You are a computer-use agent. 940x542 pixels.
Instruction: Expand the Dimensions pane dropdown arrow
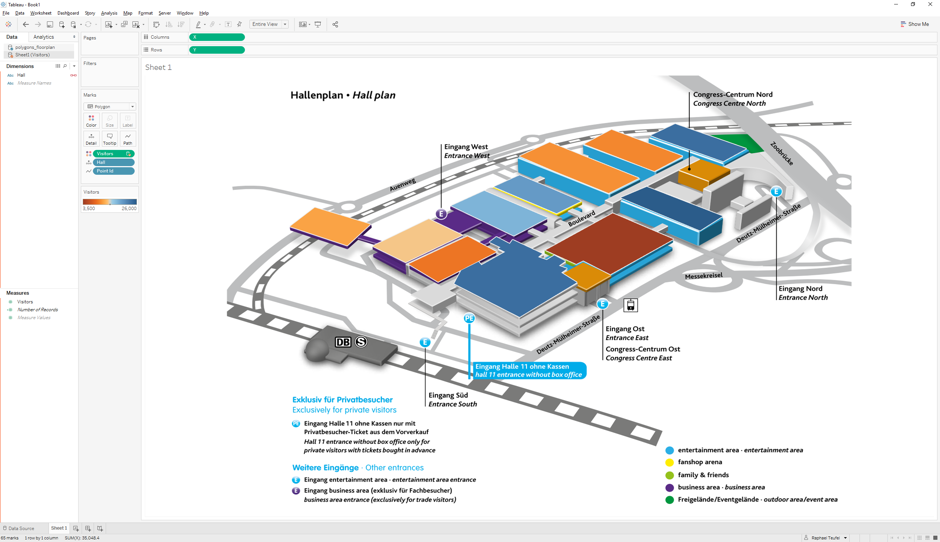(74, 66)
